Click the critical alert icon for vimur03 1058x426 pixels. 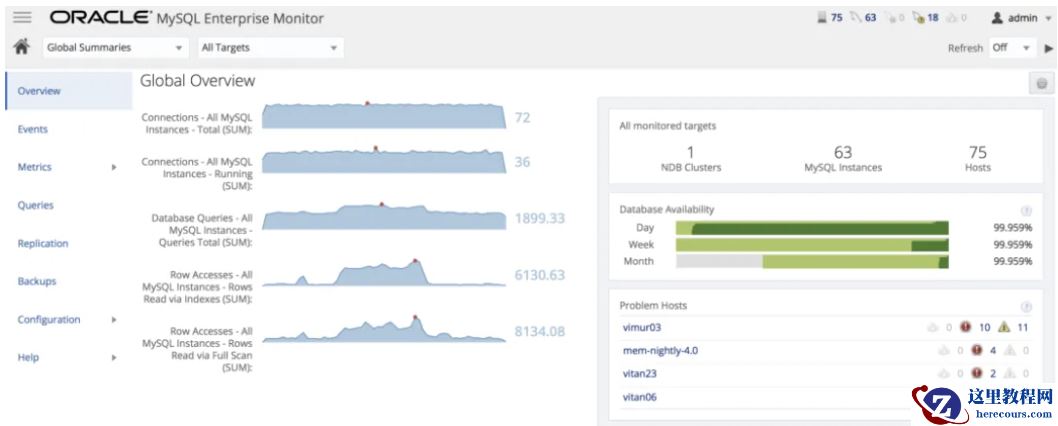point(965,327)
